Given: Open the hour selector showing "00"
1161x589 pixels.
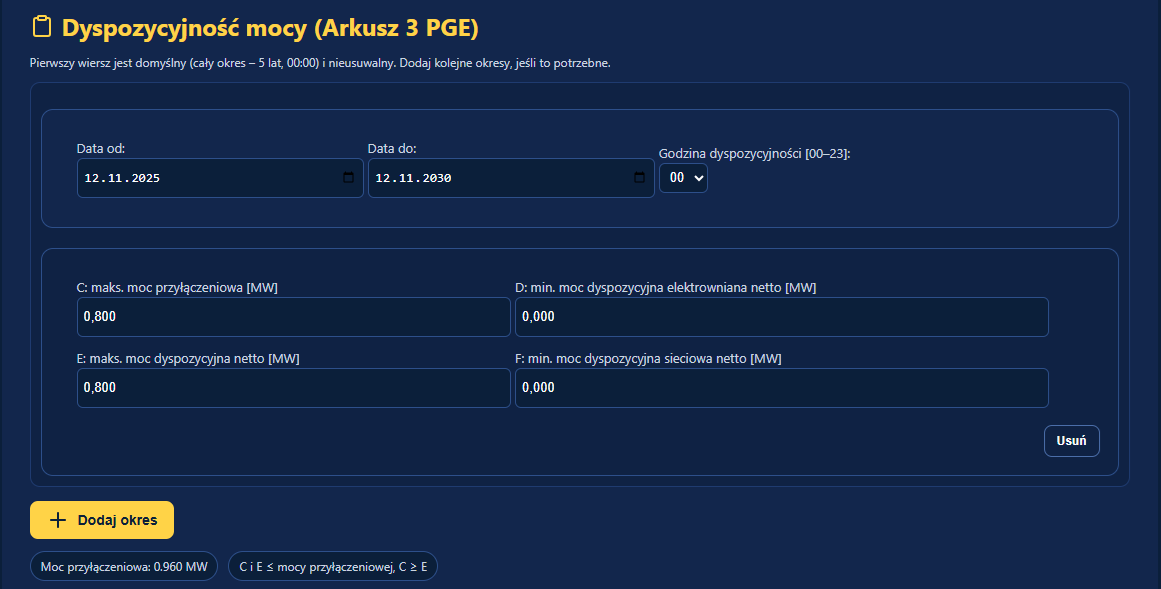Looking at the screenshot, I should (683, 178).
